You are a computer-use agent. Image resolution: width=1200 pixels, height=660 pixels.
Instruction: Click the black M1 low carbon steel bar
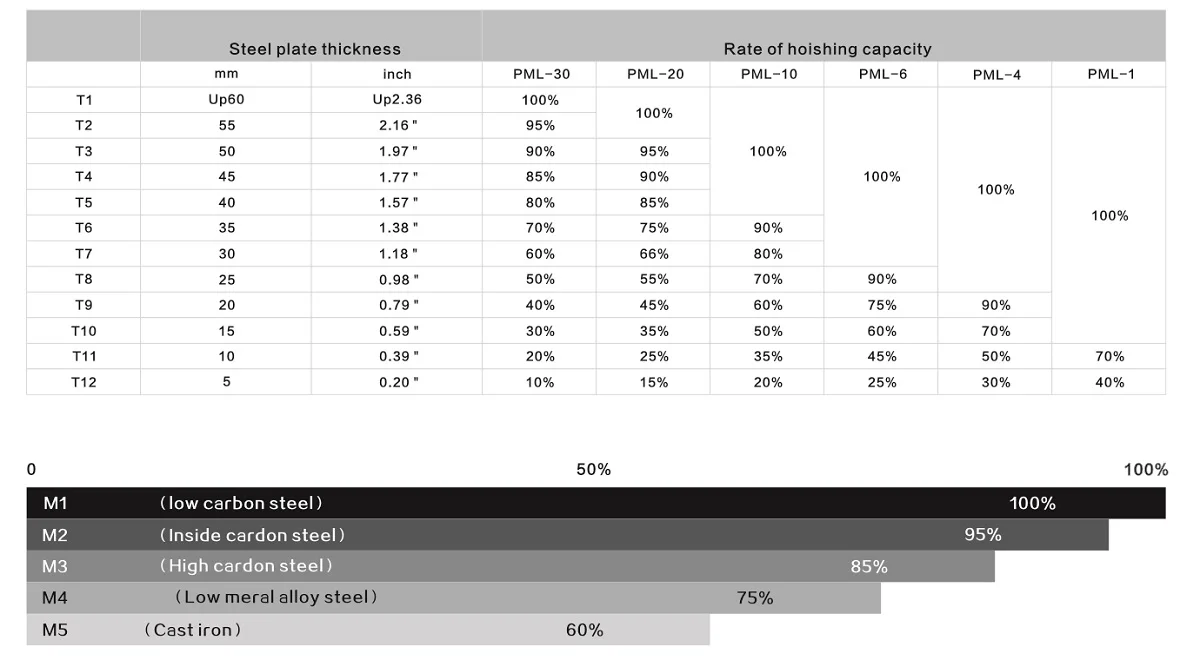(596, 503)
